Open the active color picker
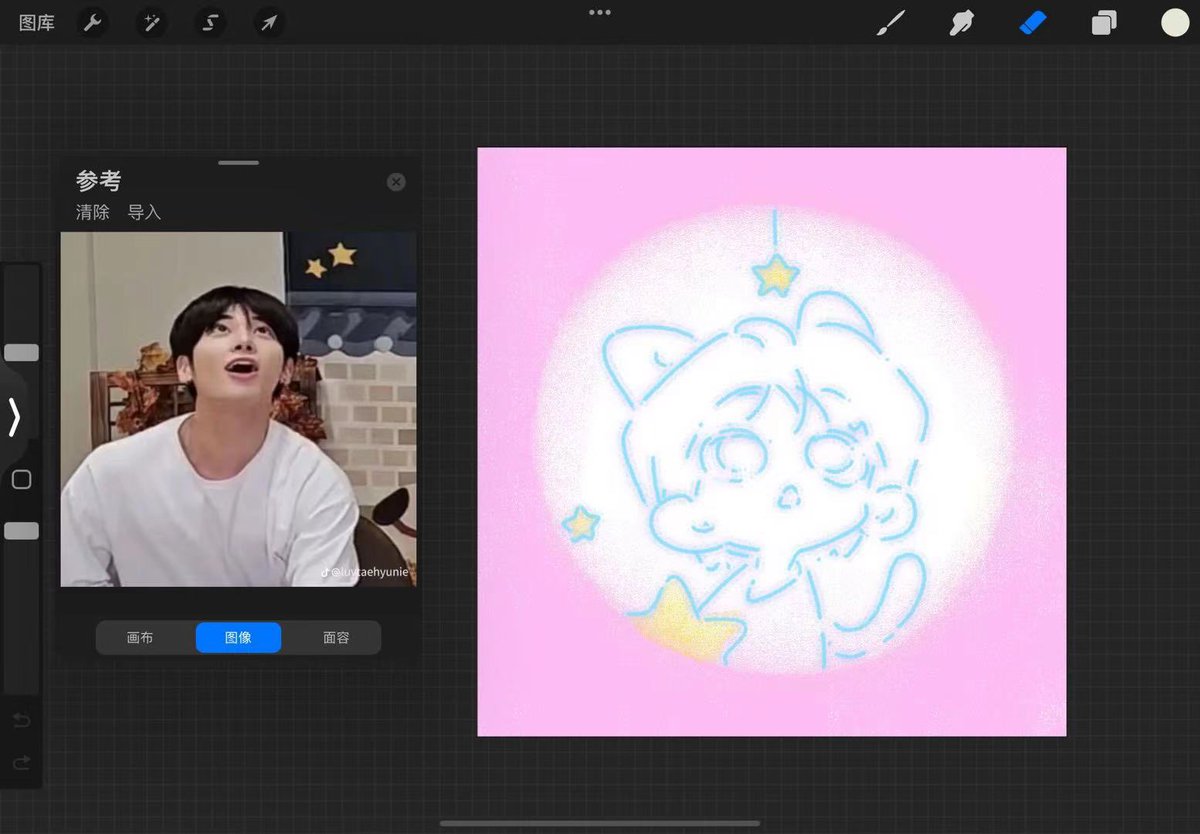 (x=1175, y=23)
